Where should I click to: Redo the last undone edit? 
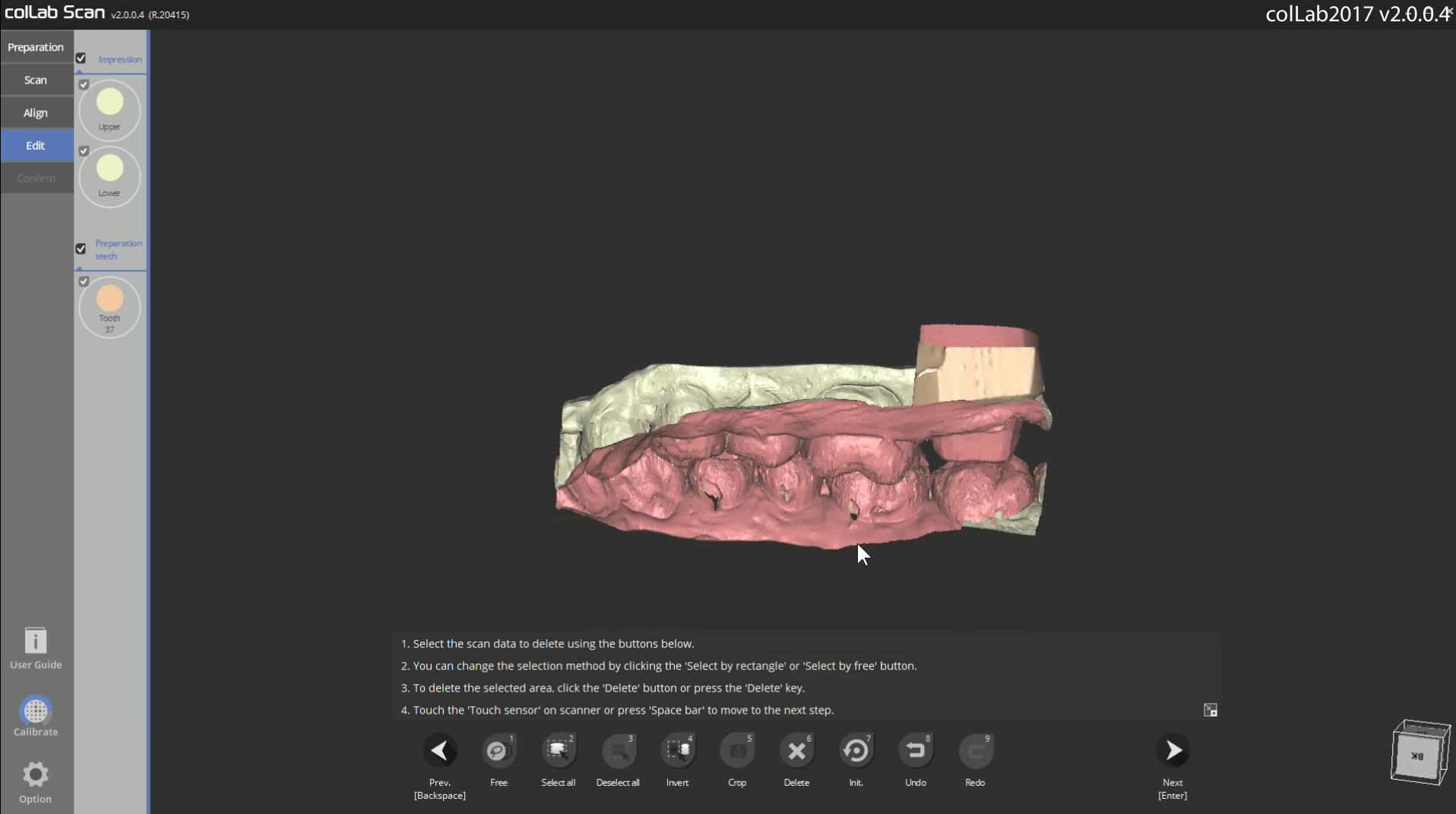coord(975,751)
